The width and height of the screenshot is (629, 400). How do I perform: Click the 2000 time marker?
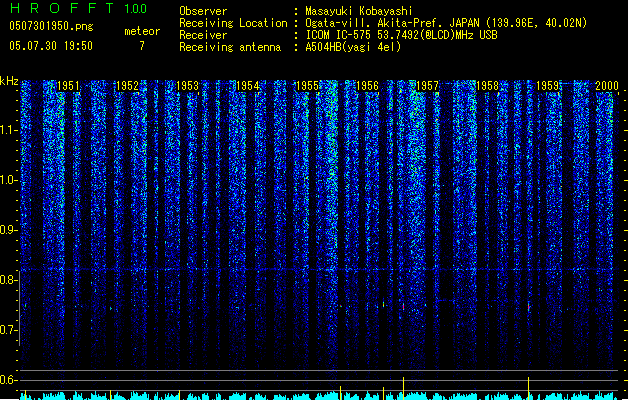coord(607,86)
